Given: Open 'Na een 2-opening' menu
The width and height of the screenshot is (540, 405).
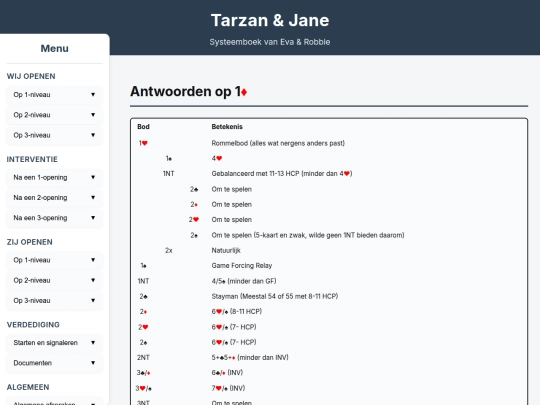Looking at the screenshot, I should (x=54, y=198).
